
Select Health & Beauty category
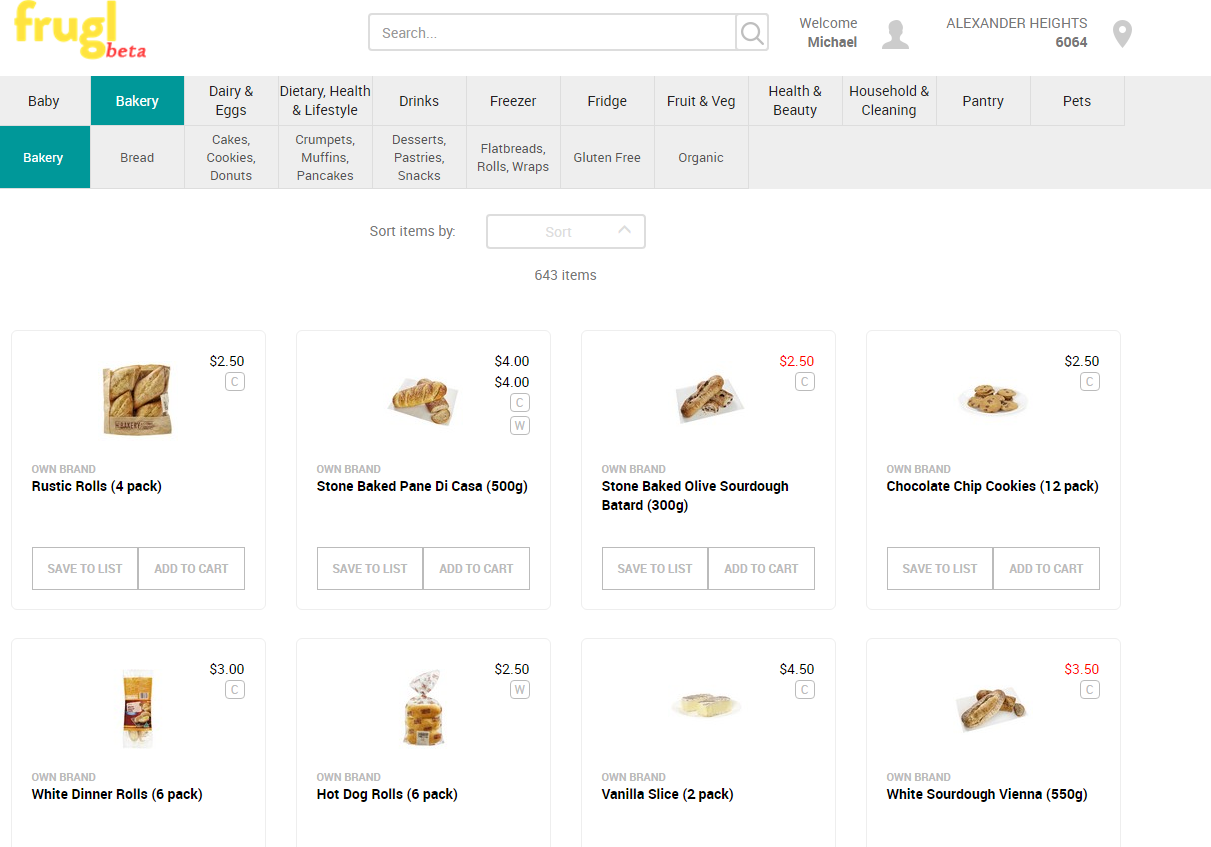795,101
